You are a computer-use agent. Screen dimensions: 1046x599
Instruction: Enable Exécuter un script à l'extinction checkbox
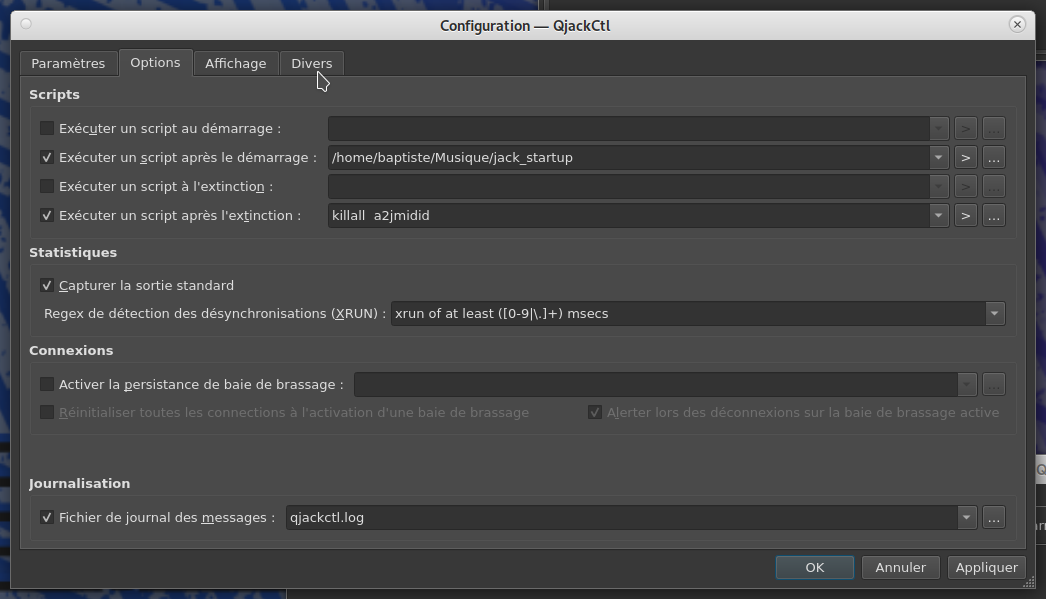(47, 186)
